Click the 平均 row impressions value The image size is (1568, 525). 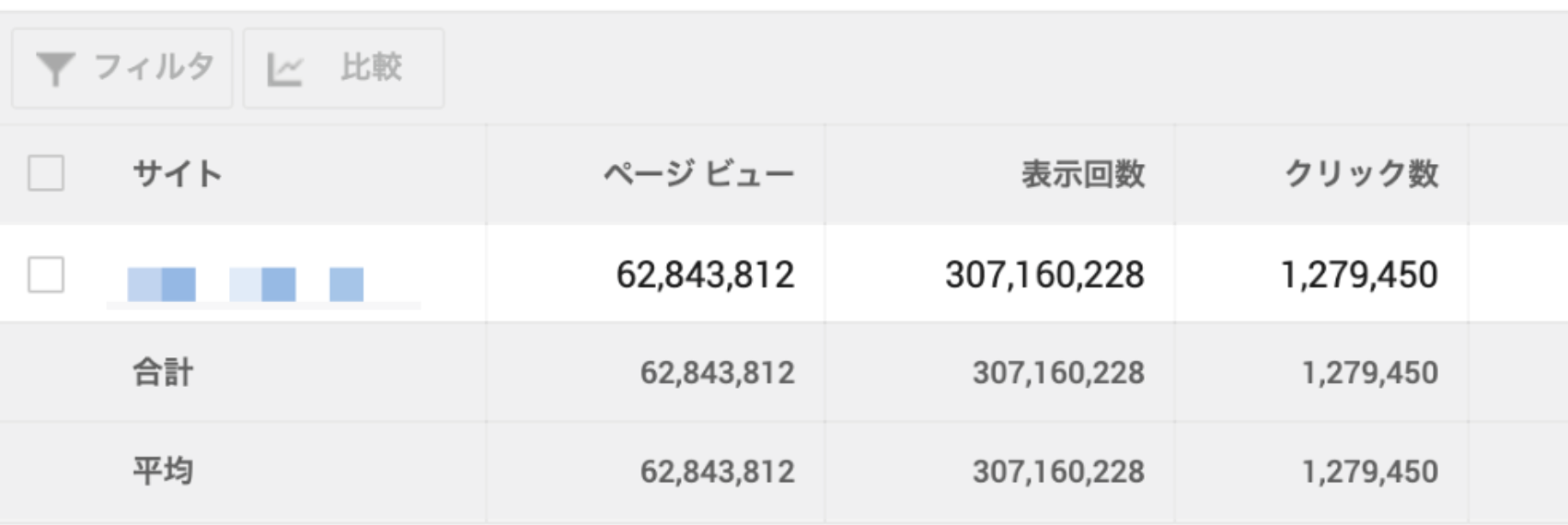[1058, 472]
